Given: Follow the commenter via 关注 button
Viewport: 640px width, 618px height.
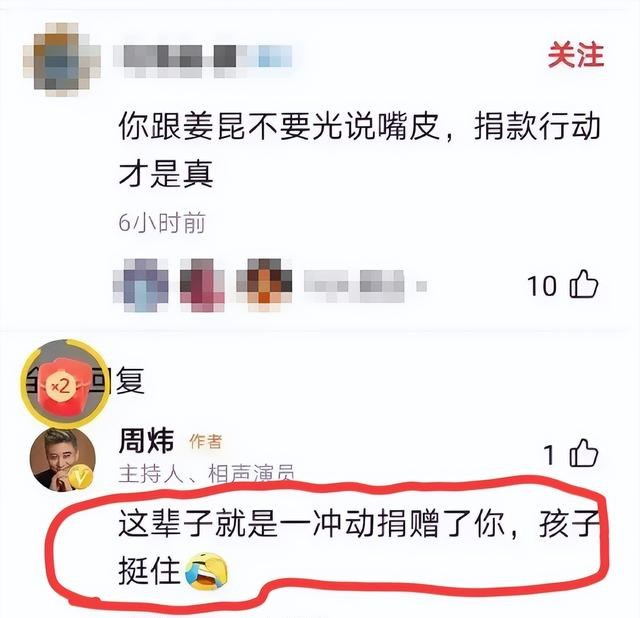Looking at the screenshot, I should (576, 55).
